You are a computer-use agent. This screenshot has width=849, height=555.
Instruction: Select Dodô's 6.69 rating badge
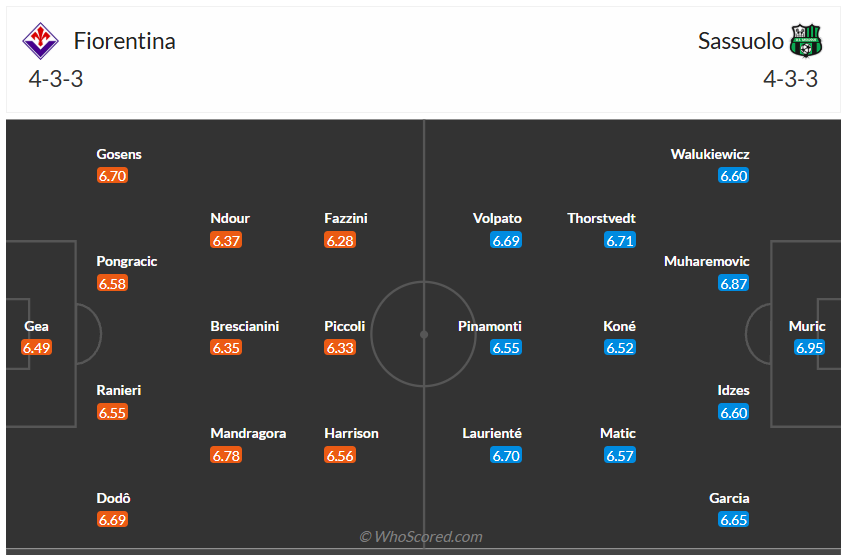point(113,520)
